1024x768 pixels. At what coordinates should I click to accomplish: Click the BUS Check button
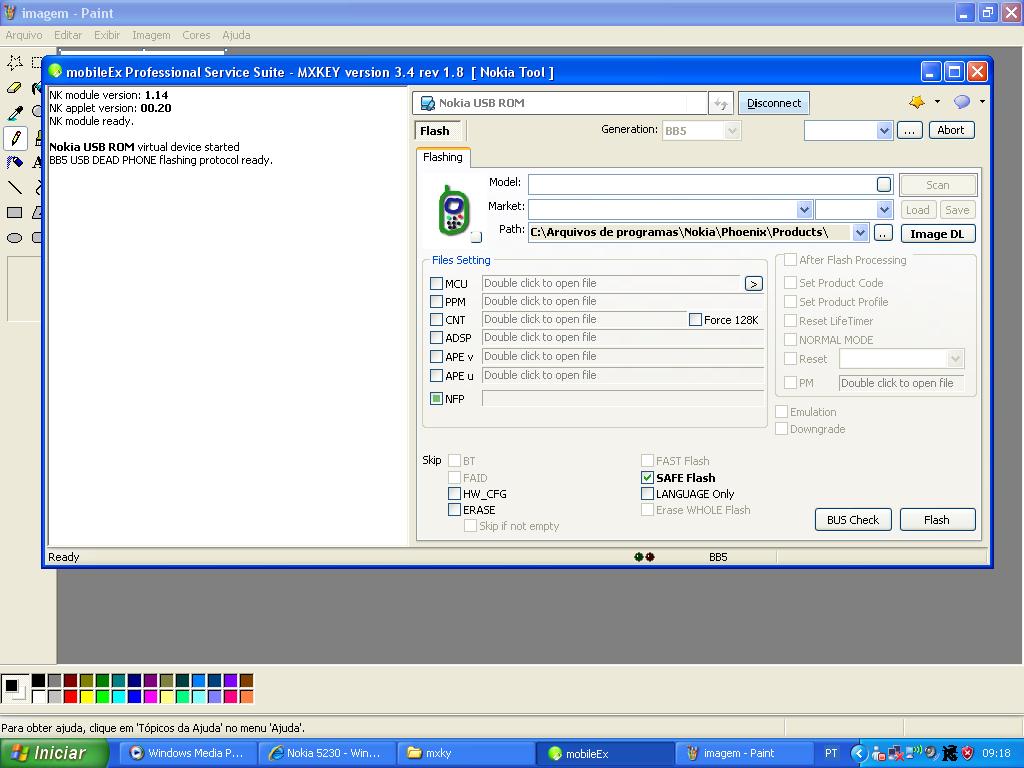[853, 520]
